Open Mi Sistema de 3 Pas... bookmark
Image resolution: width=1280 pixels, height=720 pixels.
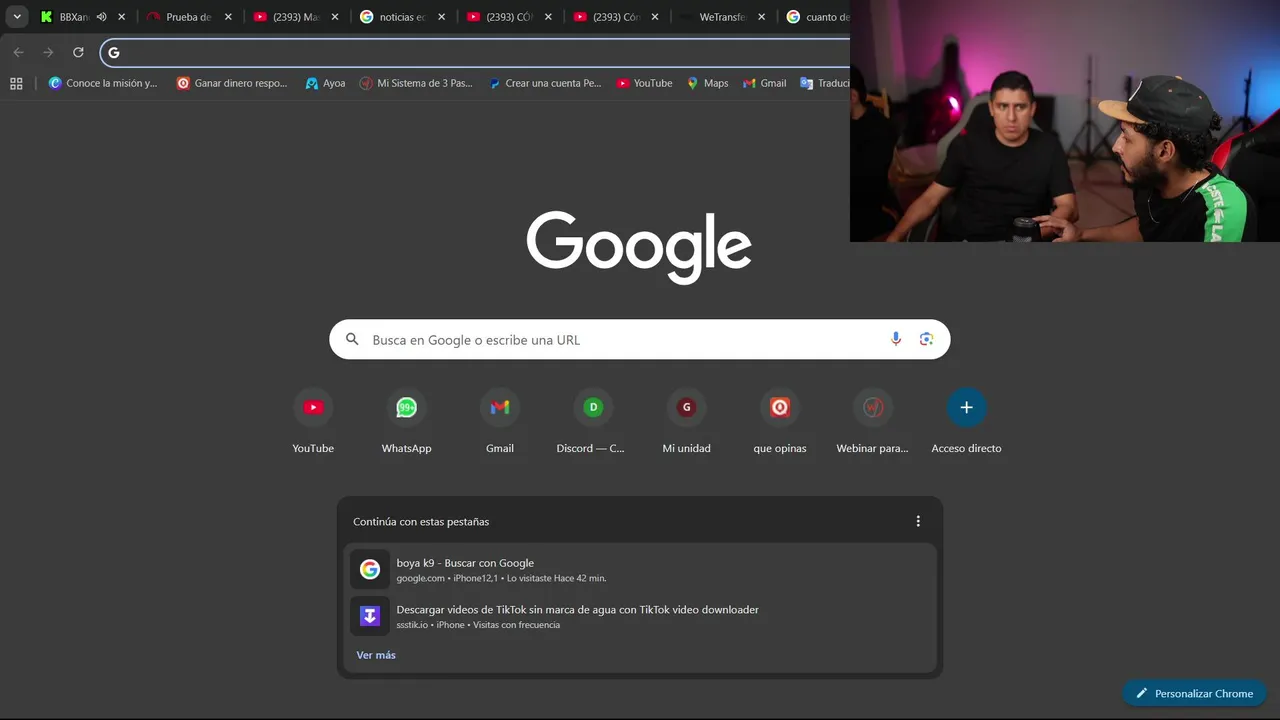416,84
